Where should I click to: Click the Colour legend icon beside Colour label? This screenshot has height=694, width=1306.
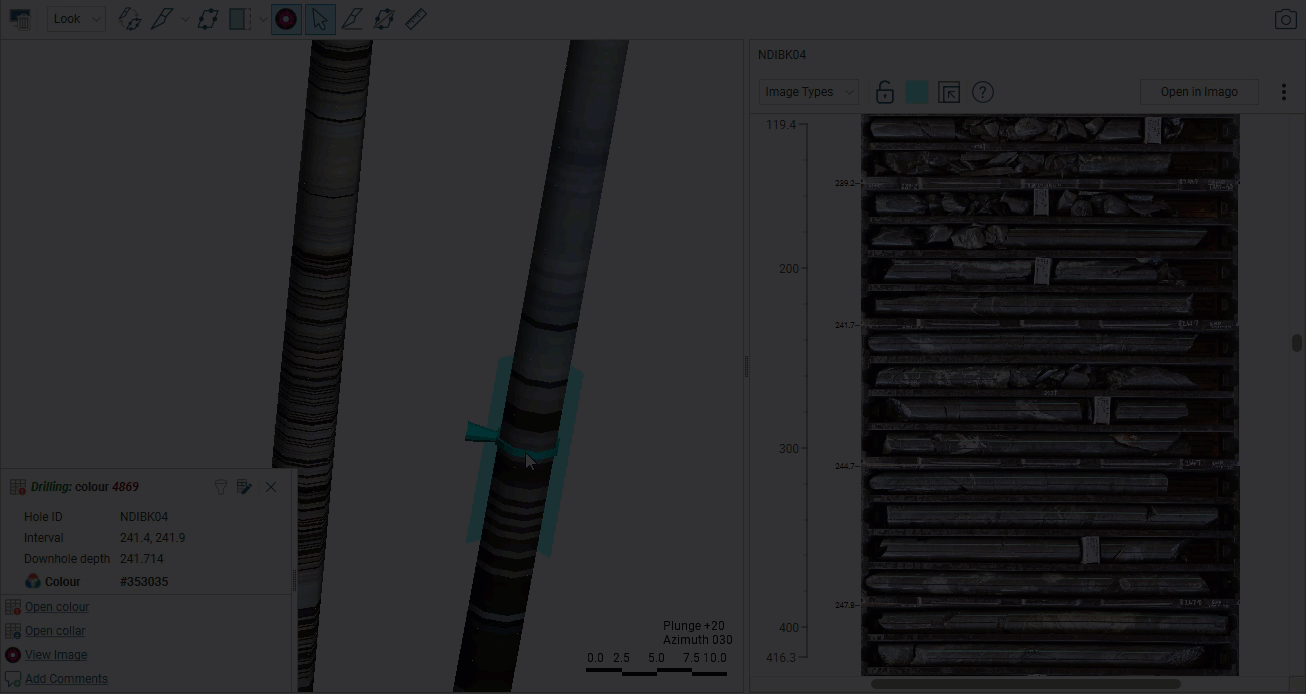[x=33, y=581]
